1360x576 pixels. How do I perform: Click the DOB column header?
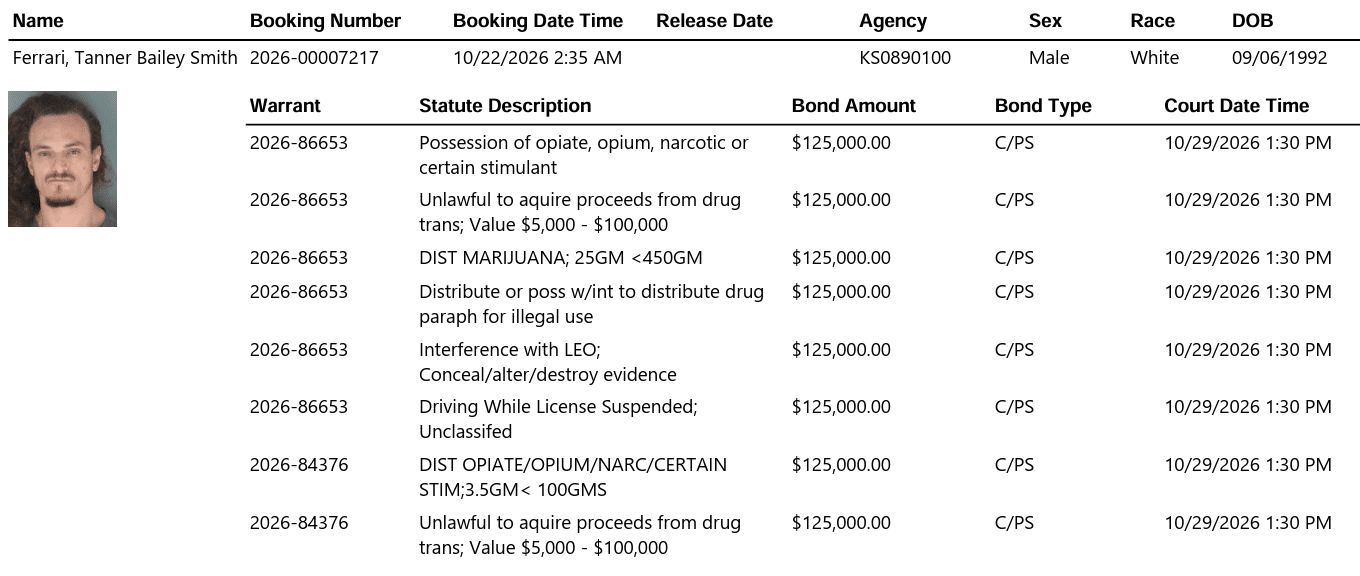1252,21
